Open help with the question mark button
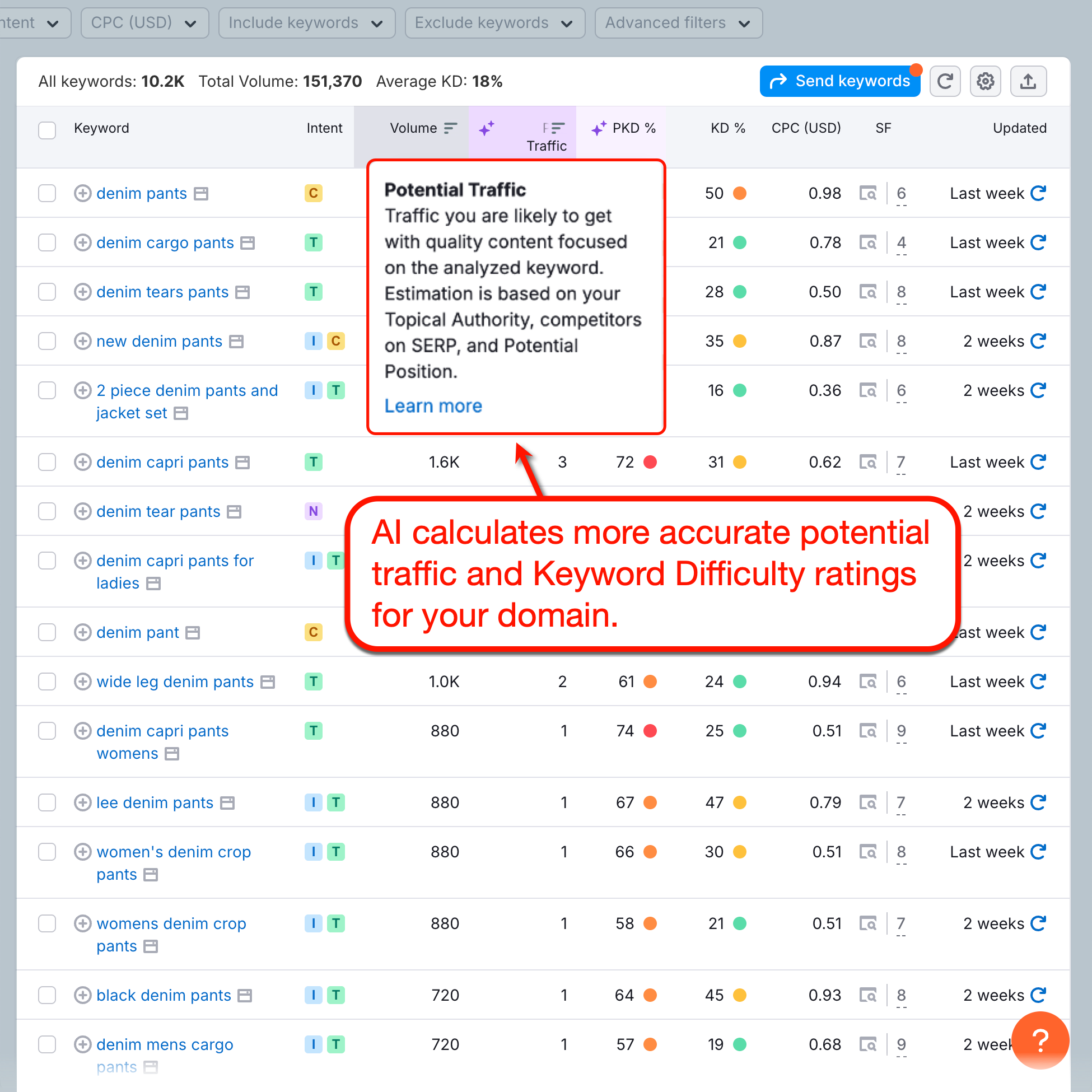Viewport: 1092px width, 1092px height. point(1040,1042)
